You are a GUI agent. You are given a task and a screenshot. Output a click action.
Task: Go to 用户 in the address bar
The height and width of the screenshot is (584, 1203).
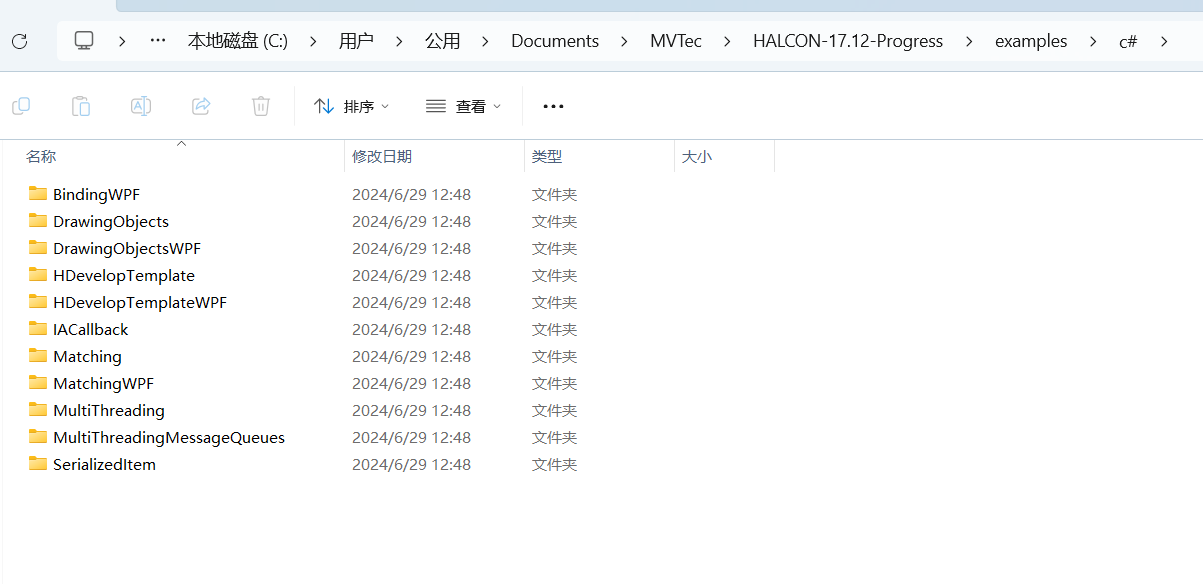tap(356, 41)
